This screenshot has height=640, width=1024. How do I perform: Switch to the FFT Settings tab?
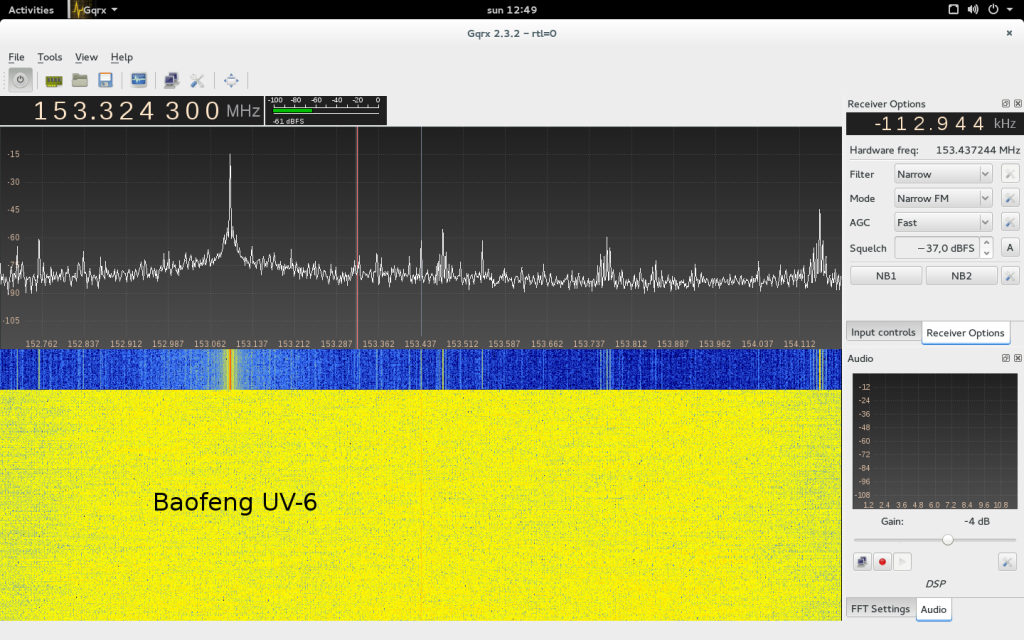coord(880,609)
